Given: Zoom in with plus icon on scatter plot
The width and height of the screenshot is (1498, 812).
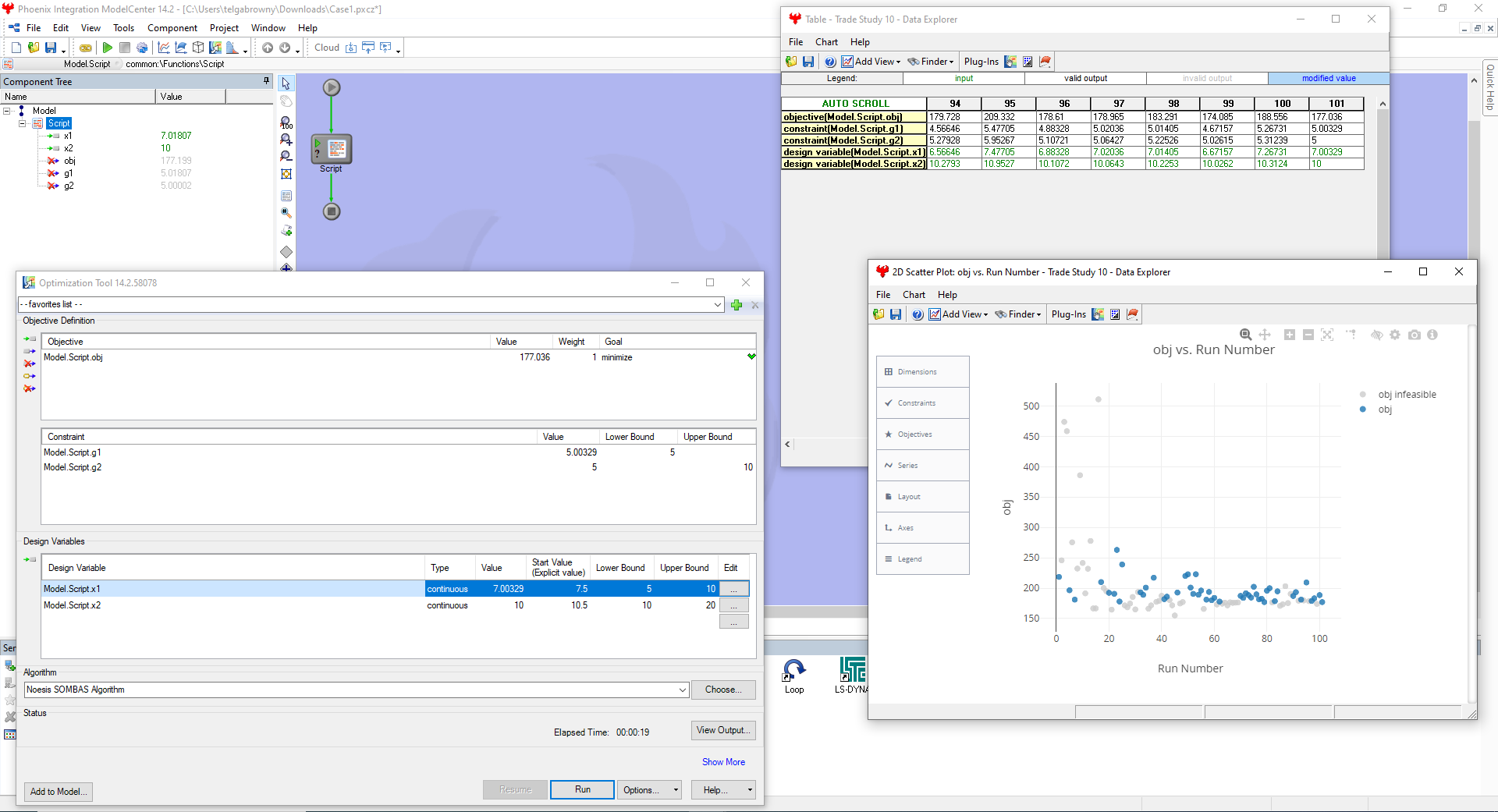Looking at the screenshot, I should (x=1290, y=335).
